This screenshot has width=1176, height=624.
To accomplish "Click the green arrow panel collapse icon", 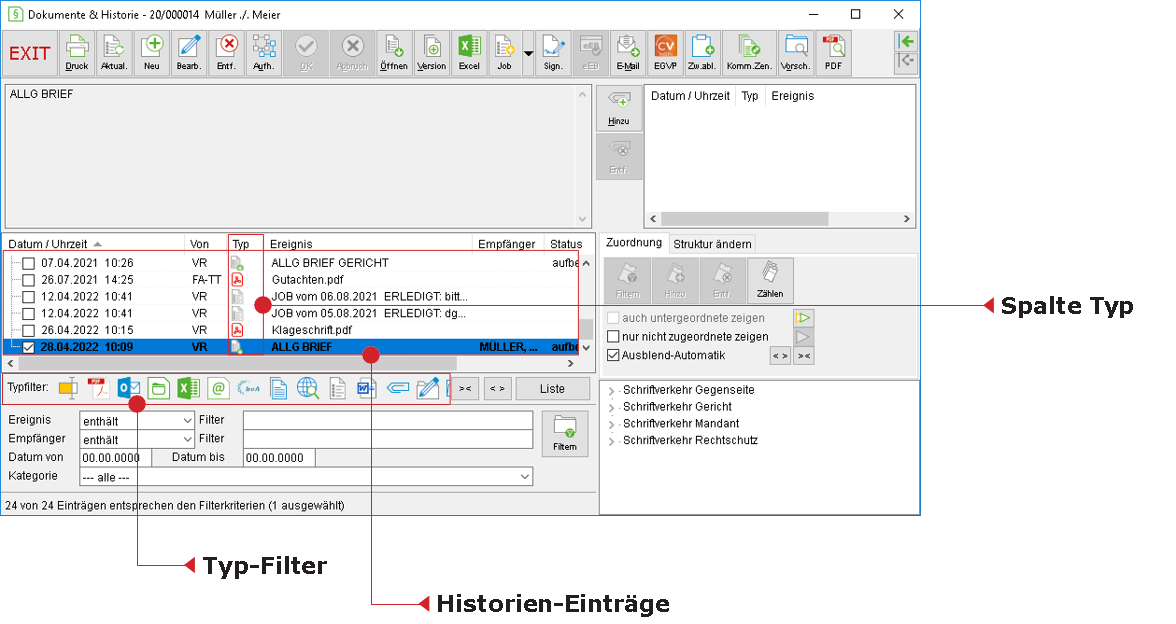I will pos(907,41).
